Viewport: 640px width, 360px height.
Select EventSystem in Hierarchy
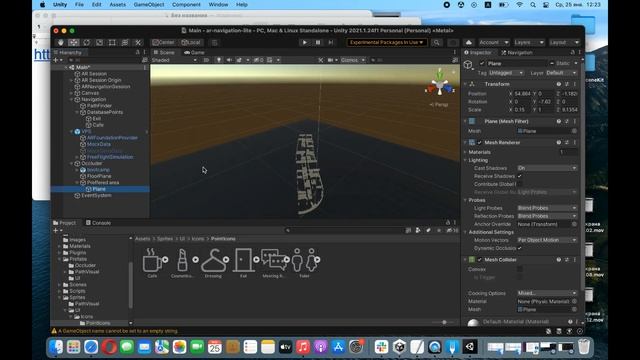[x=96, y=196]
